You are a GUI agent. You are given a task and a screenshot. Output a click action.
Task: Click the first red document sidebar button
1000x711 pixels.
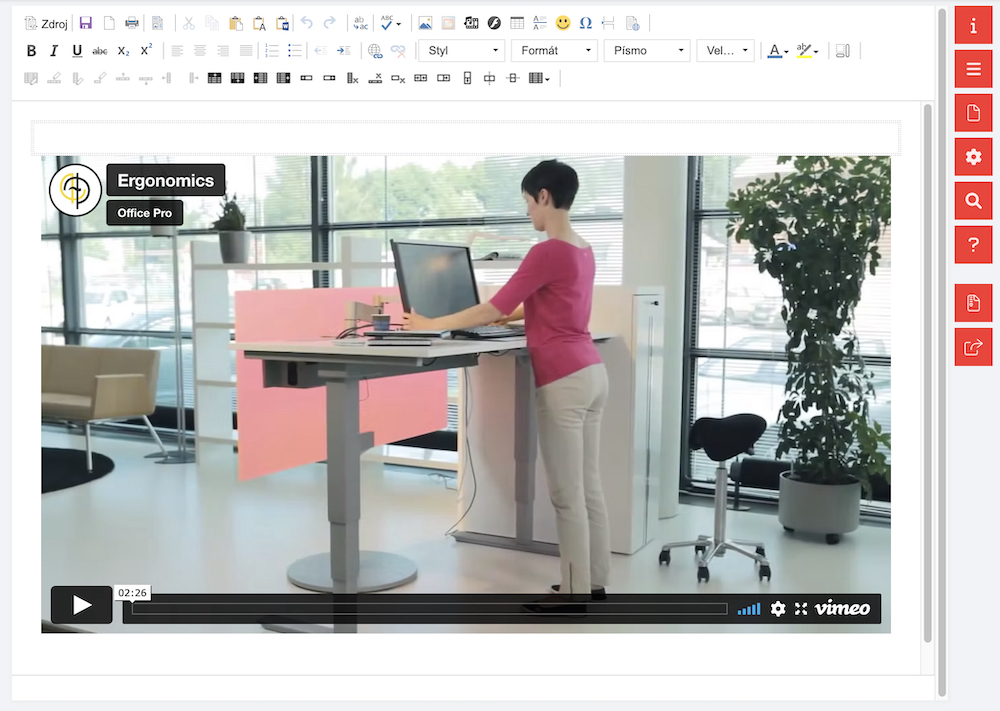point(973,113)
